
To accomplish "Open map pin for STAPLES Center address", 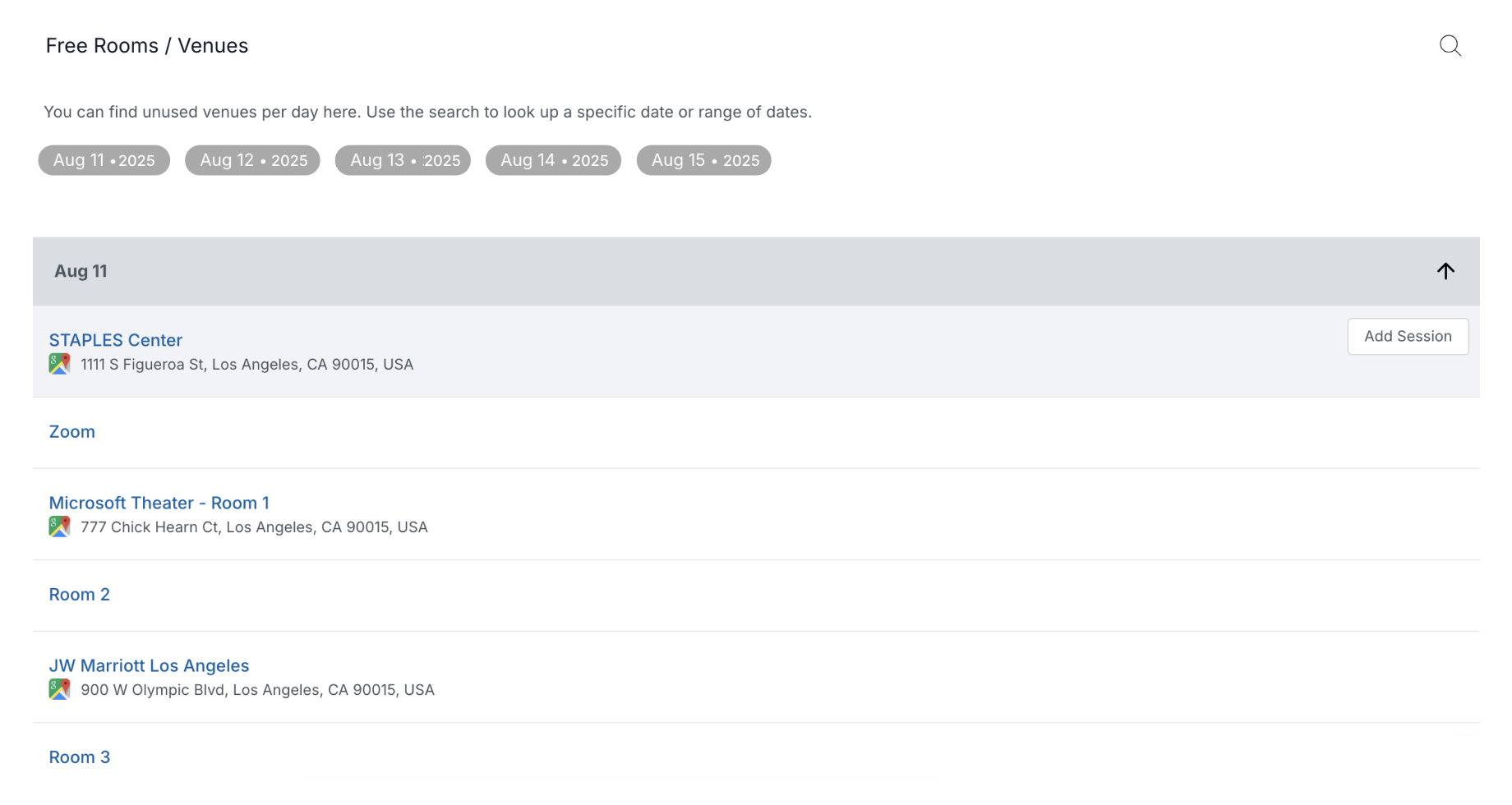I will 59,364.
